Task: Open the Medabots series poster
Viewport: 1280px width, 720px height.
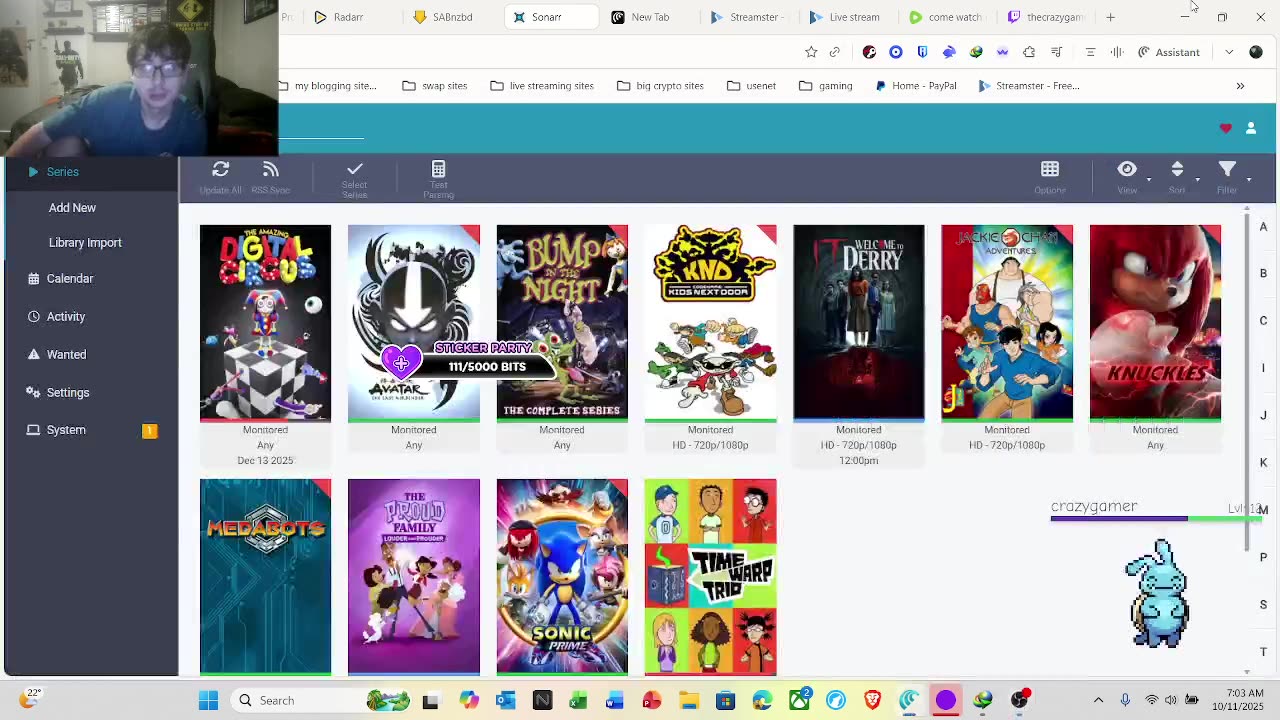Action: click(265, 576)
